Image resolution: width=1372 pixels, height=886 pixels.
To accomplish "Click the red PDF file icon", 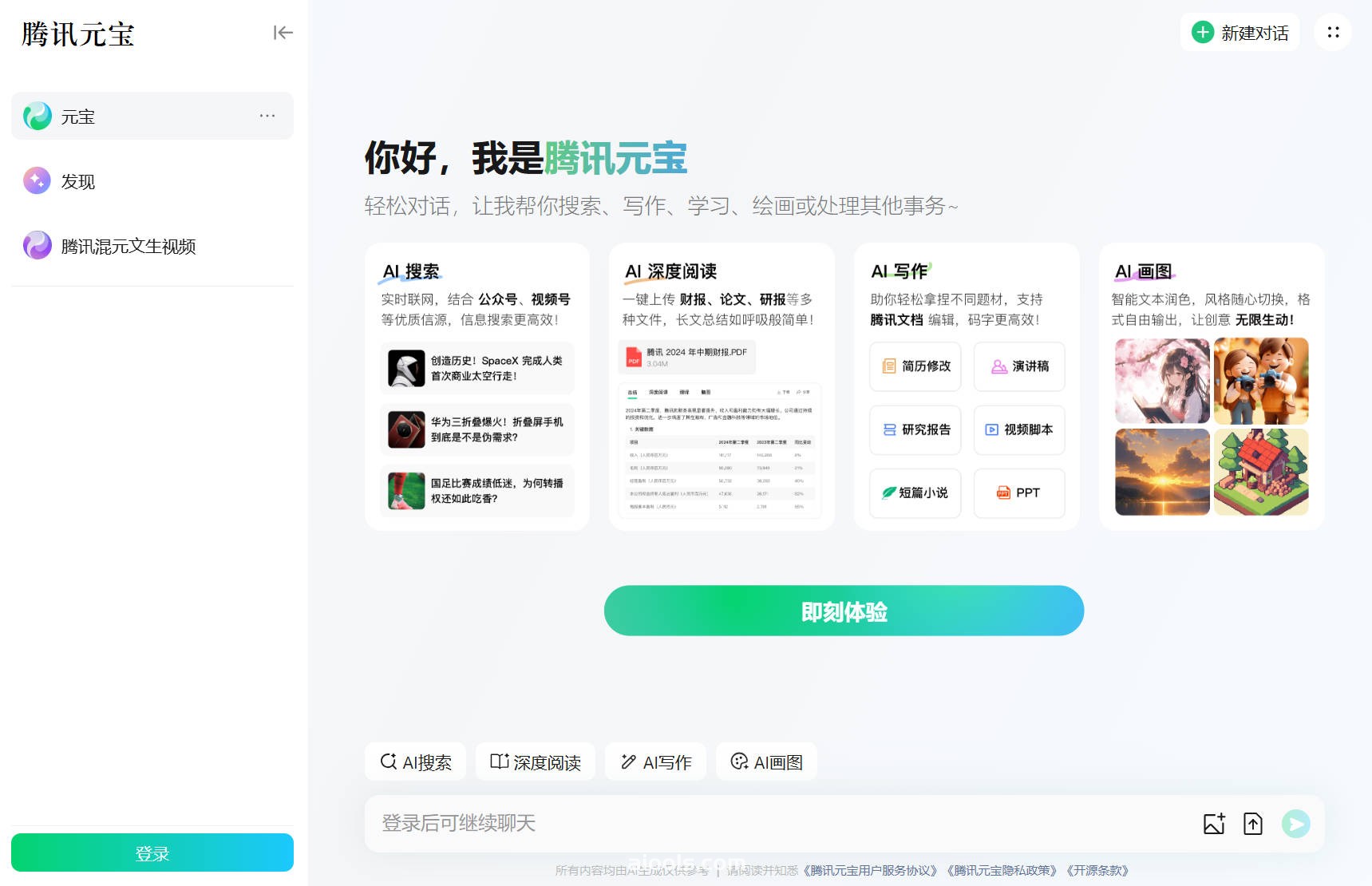I will (x=634, y=357).
